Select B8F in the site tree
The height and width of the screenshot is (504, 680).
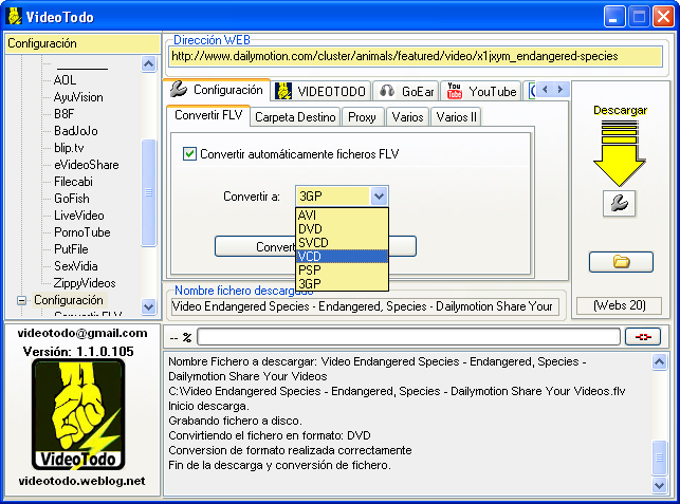pos(64,114)
